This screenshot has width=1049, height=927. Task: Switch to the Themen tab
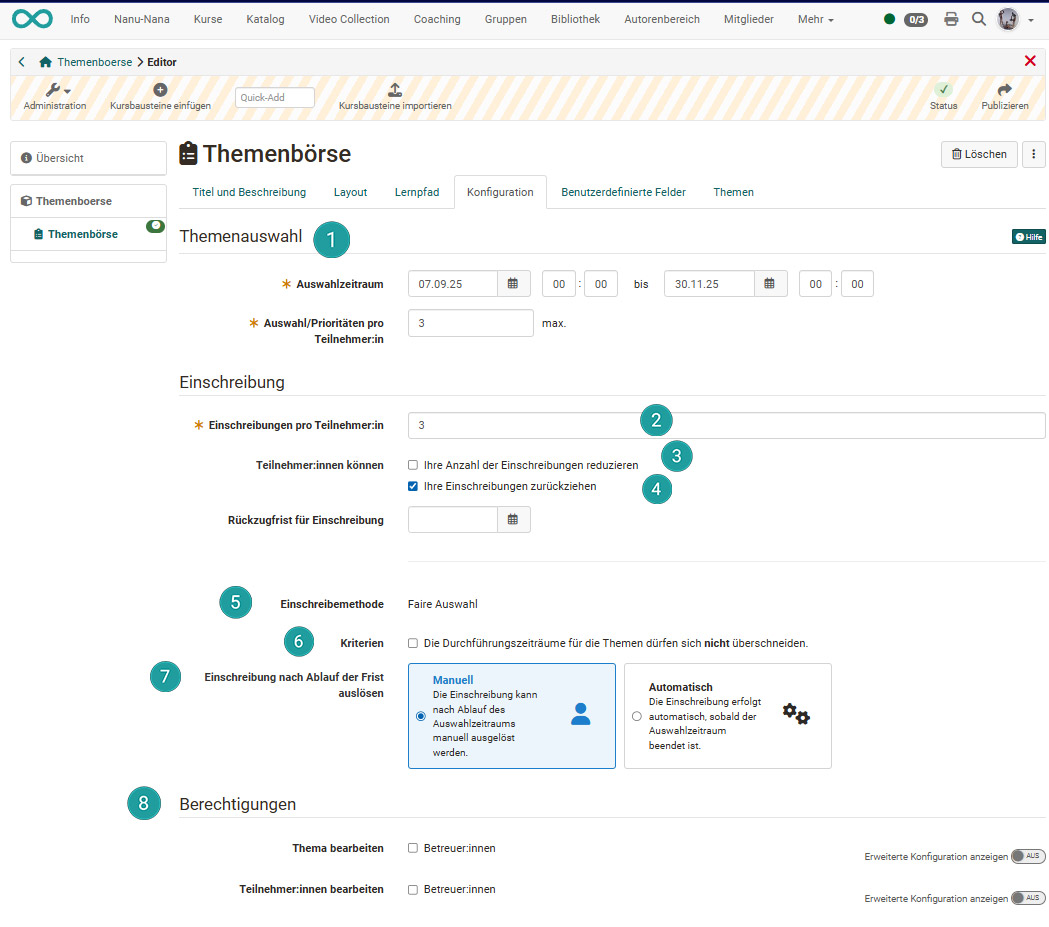point(733,192)
